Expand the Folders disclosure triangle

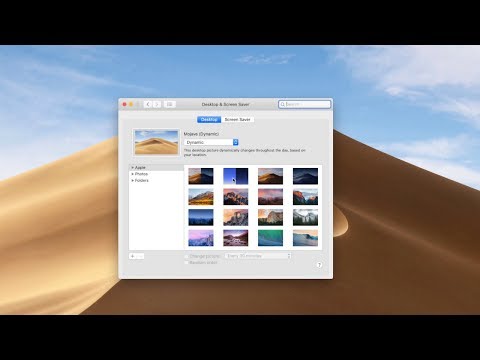[132, 180]
